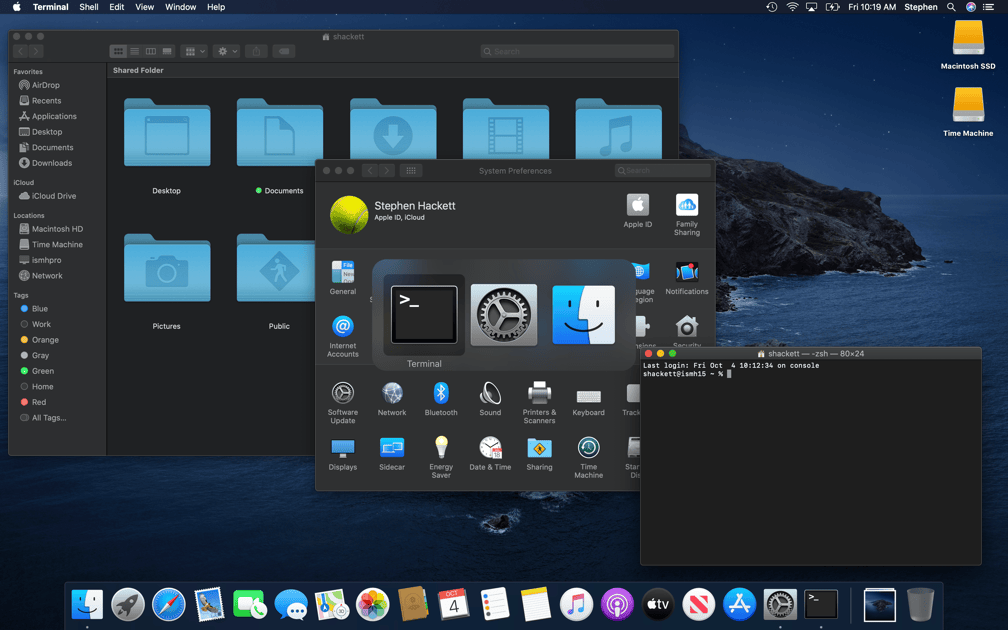Open Date & Time preferences

[x=490, y=454]
